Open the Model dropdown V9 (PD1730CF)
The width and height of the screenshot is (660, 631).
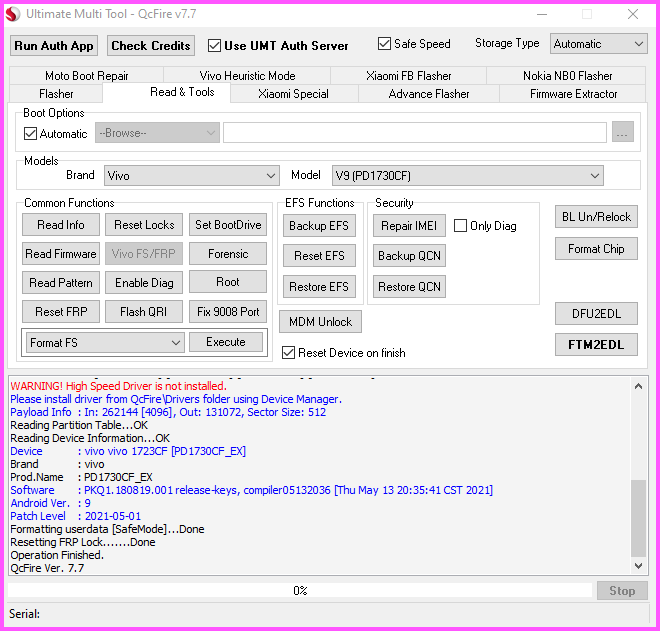(x=467, y=176)
